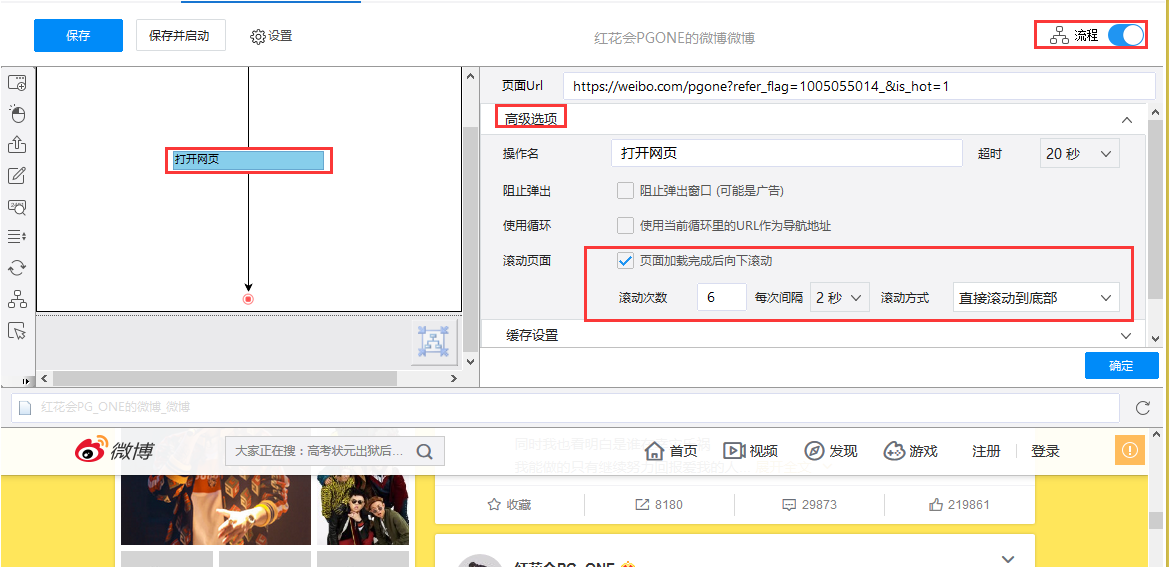The width and height of the screenshot is (1169, 567).
Task: Click the workflow canvas horizontal scrollbar thumb
Action: coord(224,378)
